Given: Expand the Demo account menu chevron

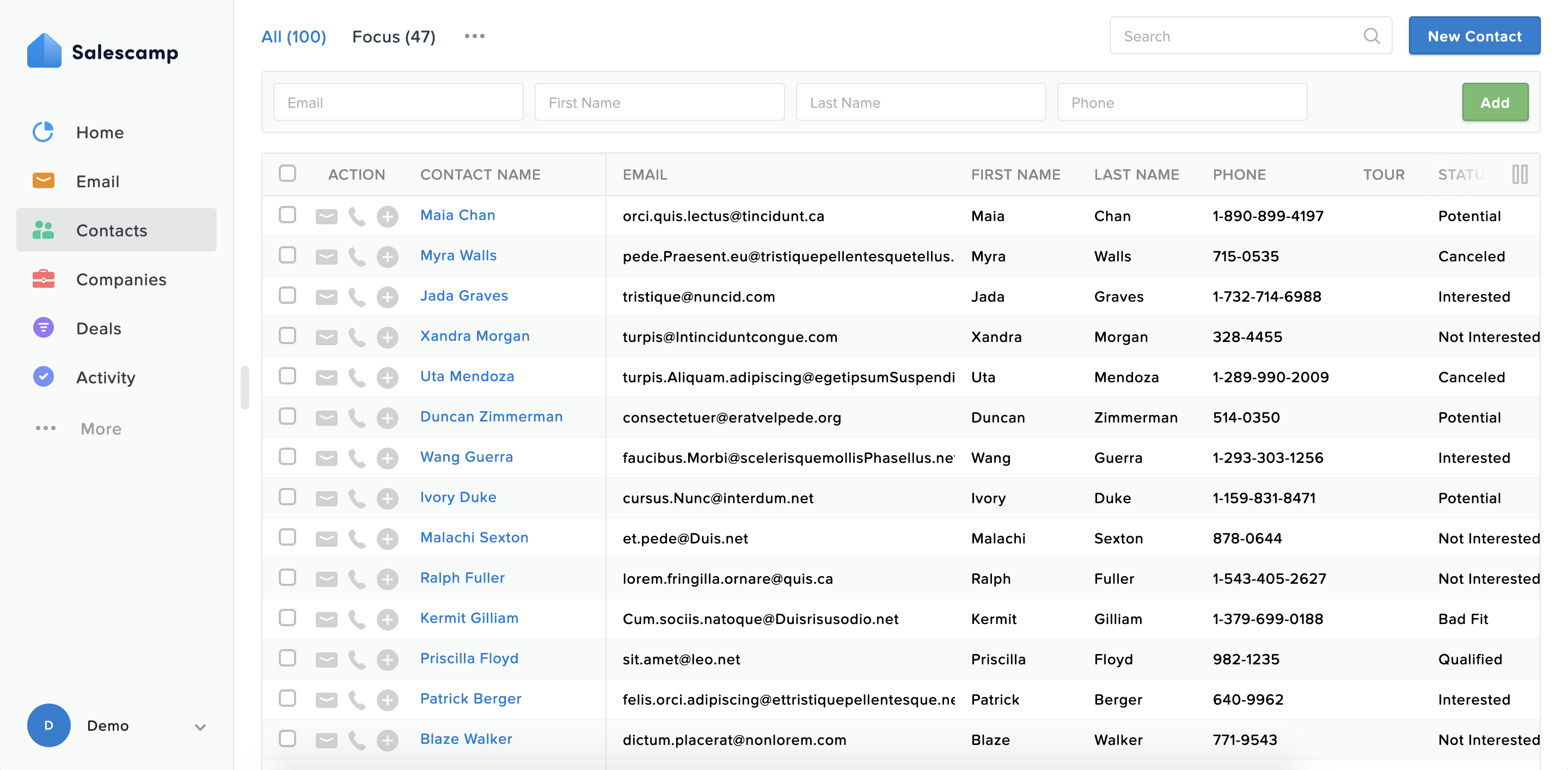Looking at the screenshot, I should click(x=200, y=726).
